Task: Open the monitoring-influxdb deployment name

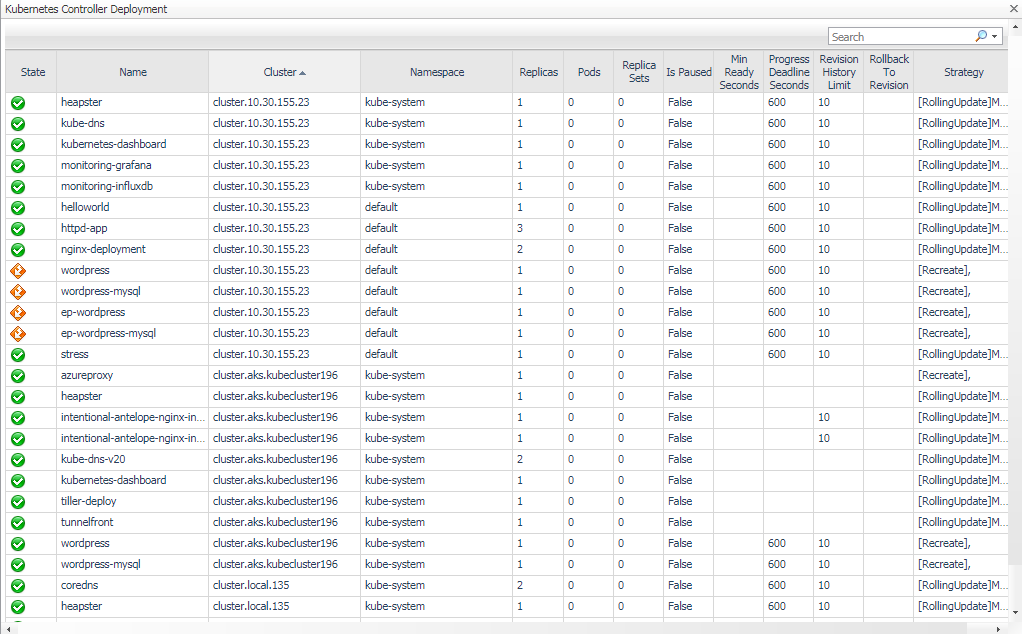Action: click(107, 186)
